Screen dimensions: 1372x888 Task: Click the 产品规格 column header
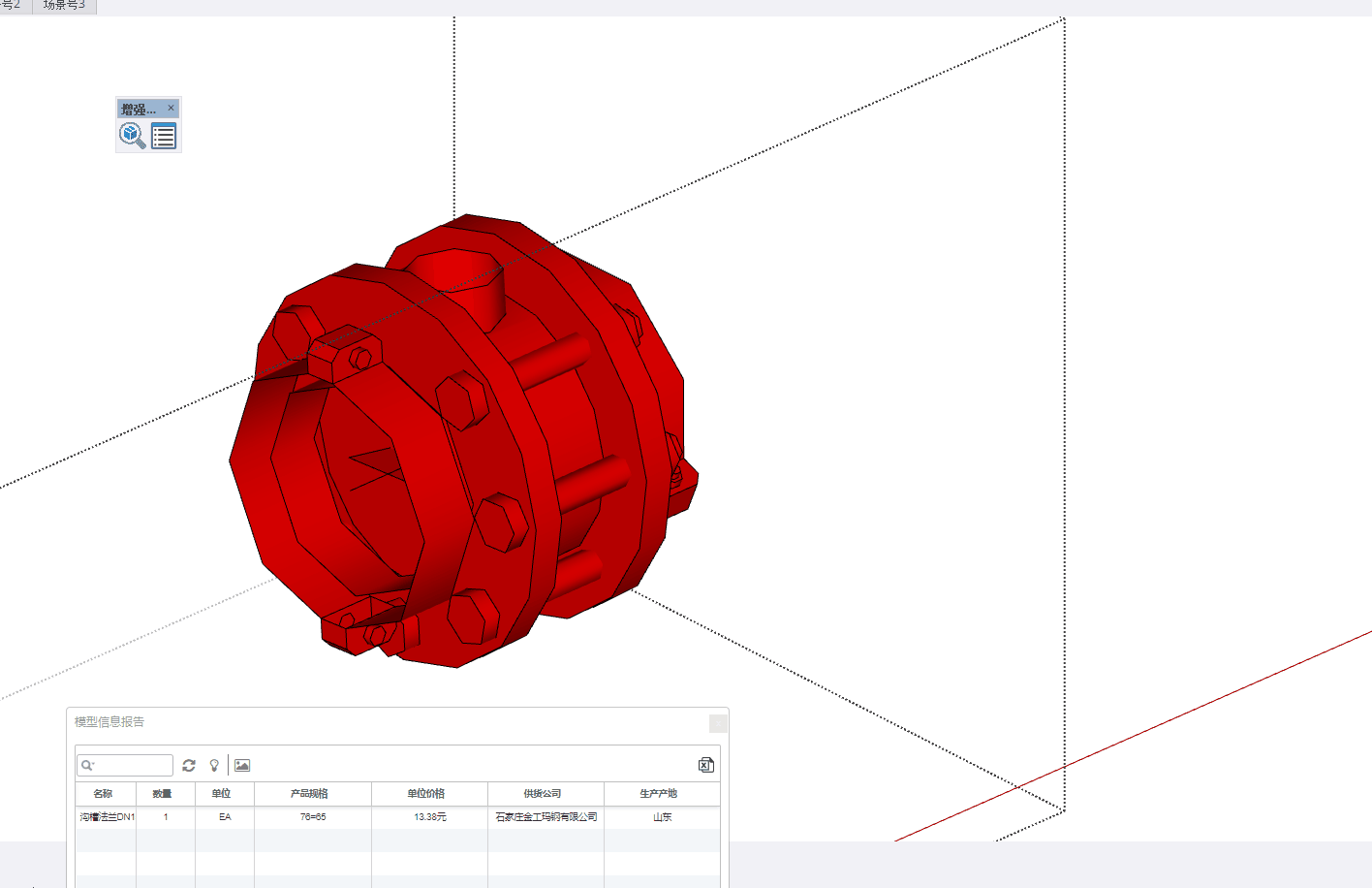pyautogui.click(x=310, y=794)
